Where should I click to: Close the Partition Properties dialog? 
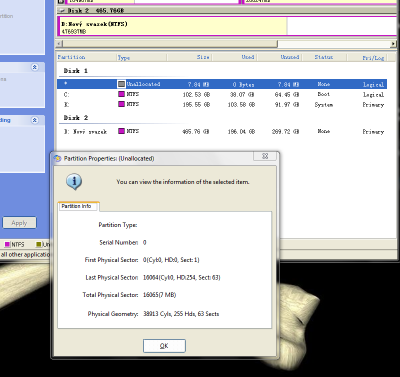pos(265,156)
